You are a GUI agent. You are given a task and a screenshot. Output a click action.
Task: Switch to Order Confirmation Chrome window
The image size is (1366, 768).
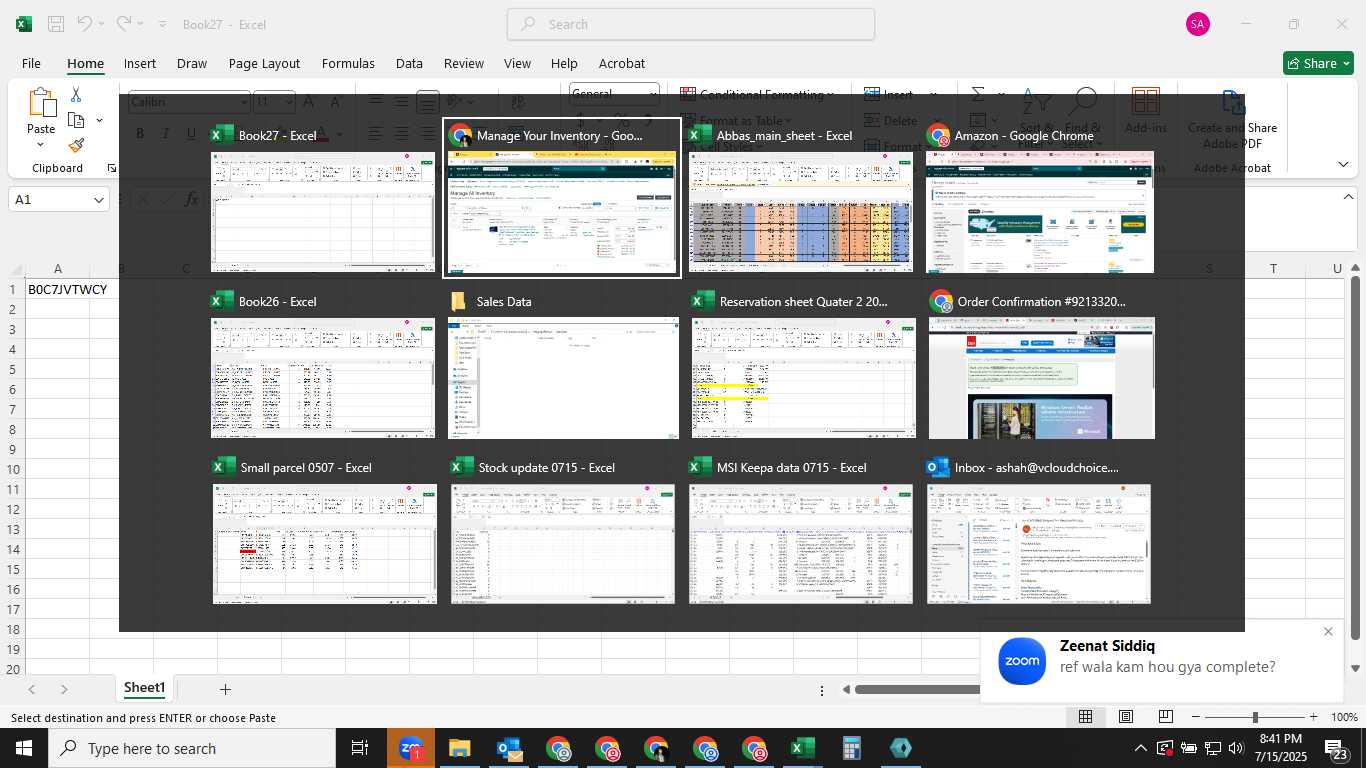[1041, 365]
